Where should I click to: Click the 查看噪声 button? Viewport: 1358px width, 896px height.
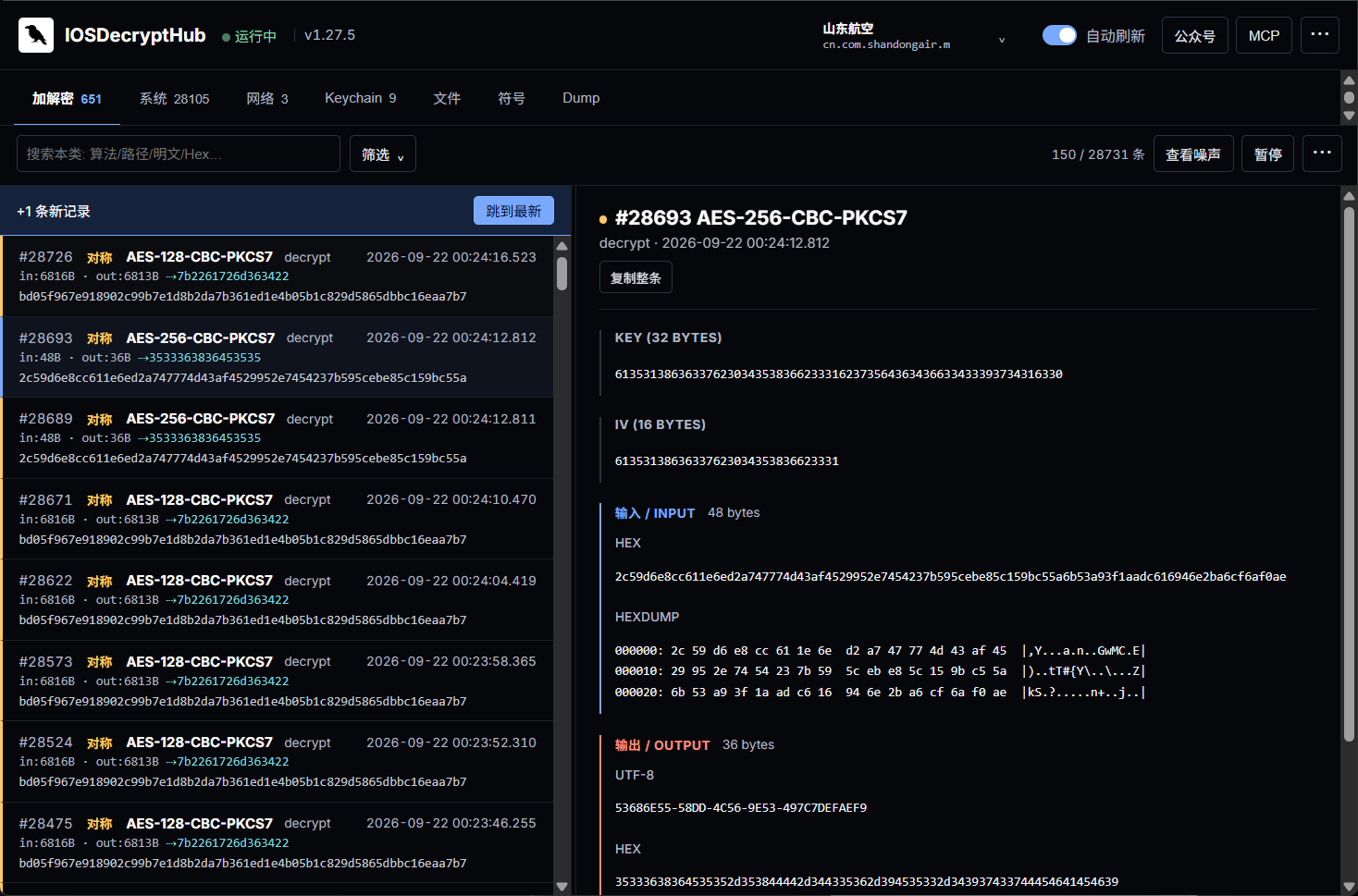click(1192, 153)
